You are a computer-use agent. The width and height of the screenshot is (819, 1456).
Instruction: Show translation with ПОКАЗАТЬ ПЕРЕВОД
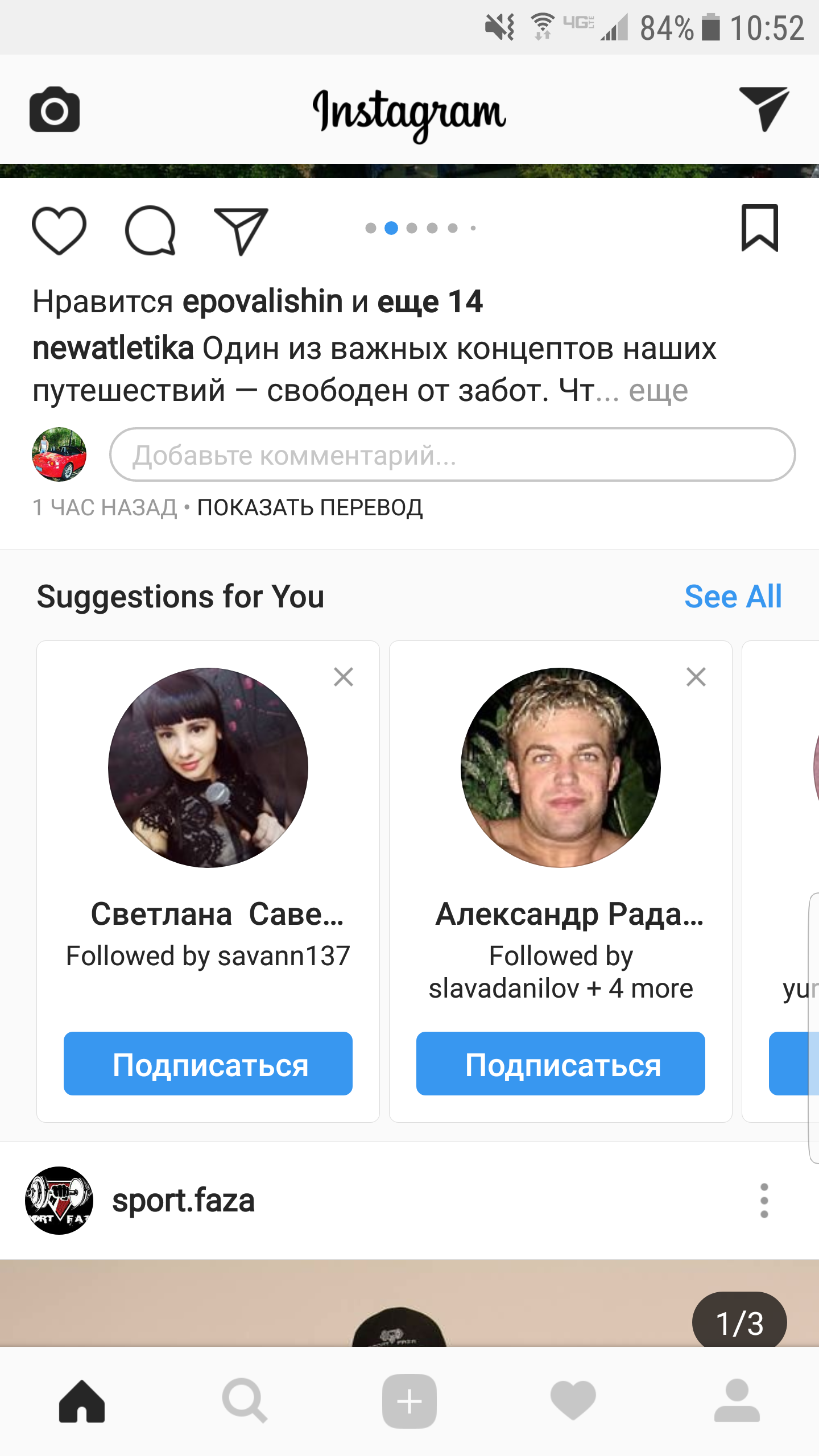point(310,507)
